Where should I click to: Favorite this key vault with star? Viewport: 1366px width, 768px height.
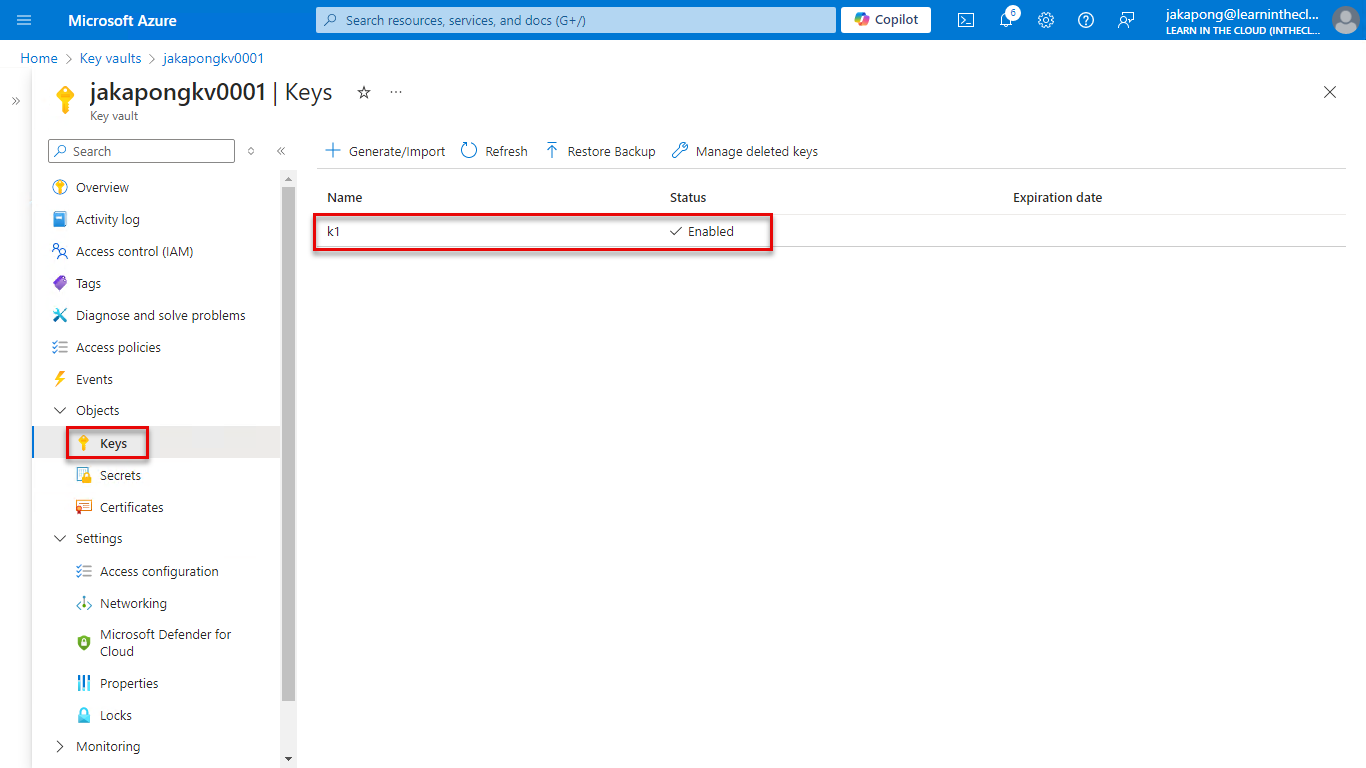364,92
